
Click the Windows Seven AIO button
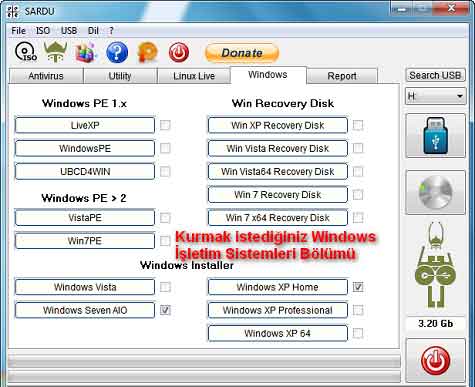pos(85,310)
